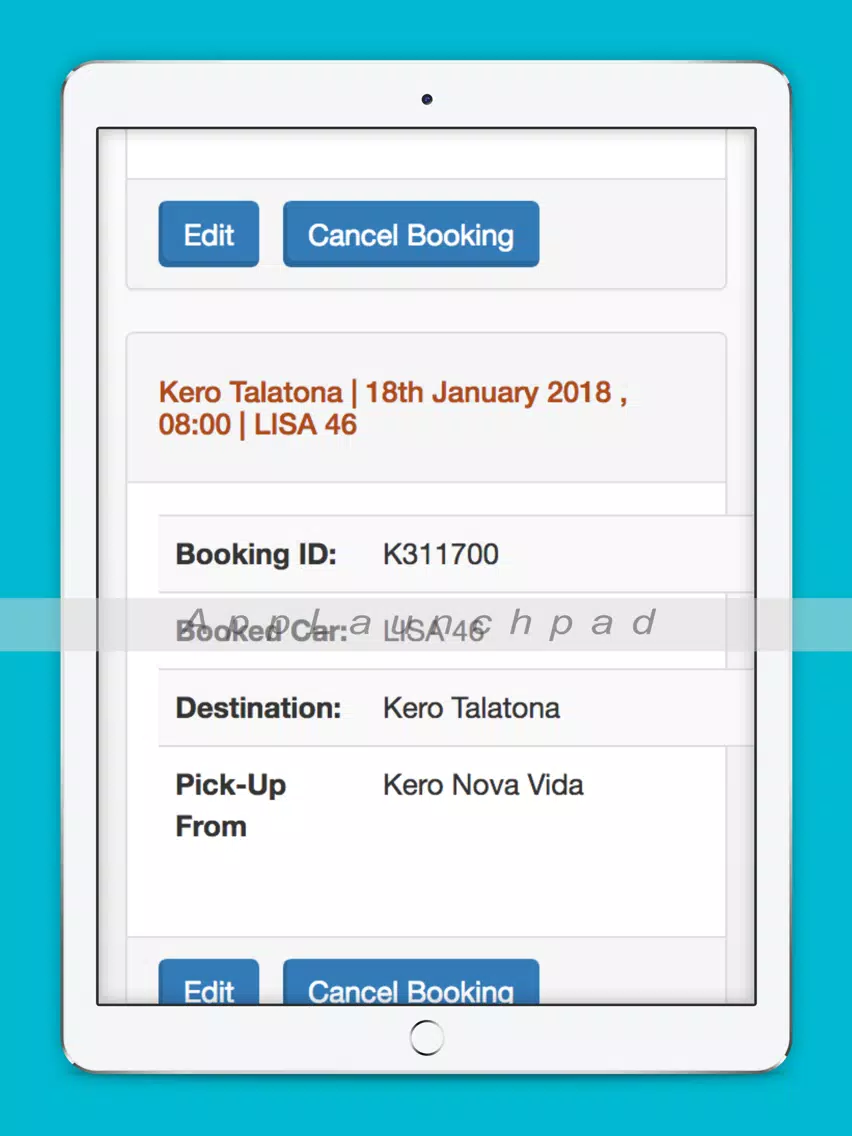The height and width of the screenshot is (1136, 852).
Task: Click the blank card area above top Edit
Action: pyautogui.click(x=425, y=154)
